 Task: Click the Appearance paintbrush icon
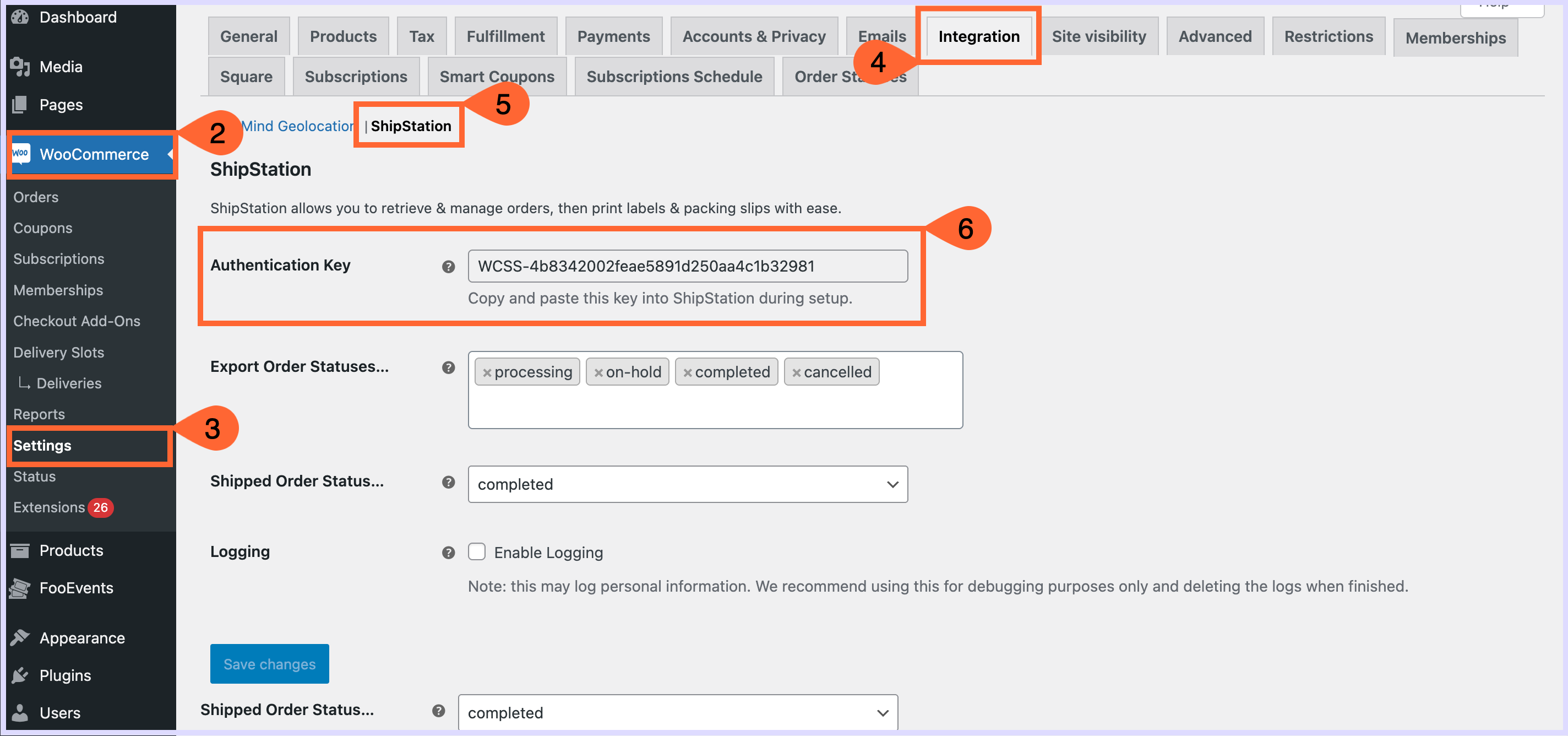pos(20,638)
